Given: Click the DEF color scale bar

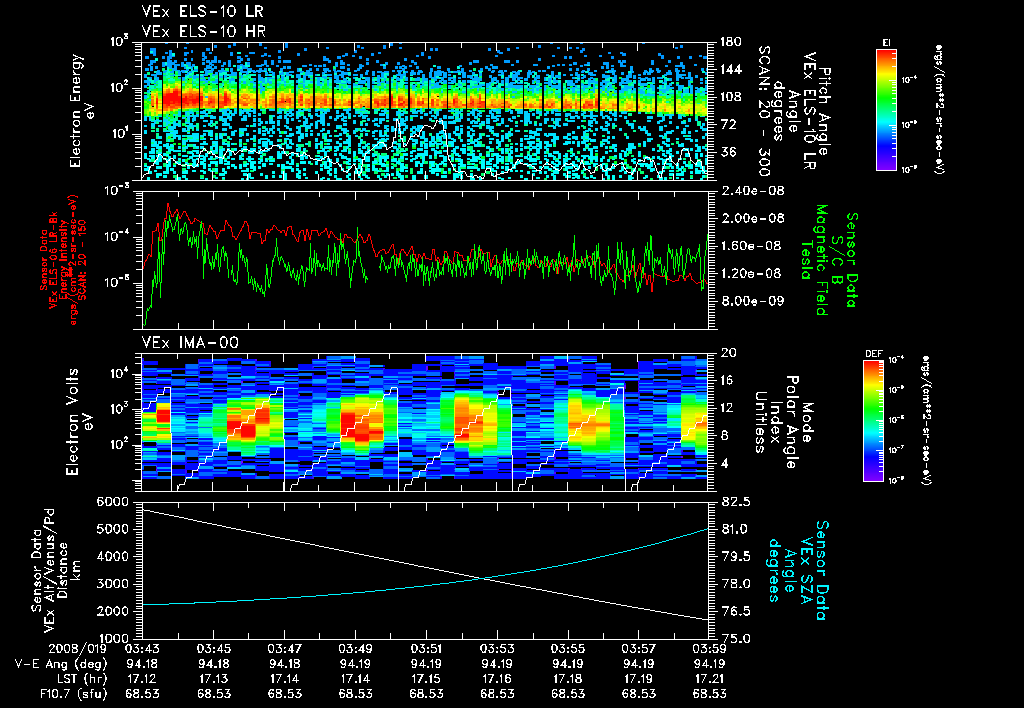Looking at the screenshot, I should (873, 421).
